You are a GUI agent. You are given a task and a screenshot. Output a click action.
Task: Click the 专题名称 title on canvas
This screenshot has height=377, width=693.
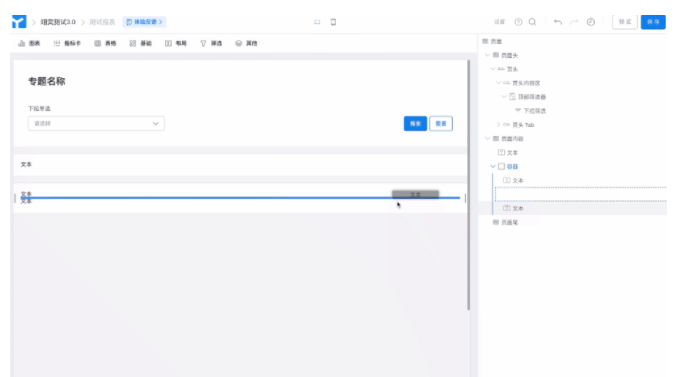coord(47,81)
